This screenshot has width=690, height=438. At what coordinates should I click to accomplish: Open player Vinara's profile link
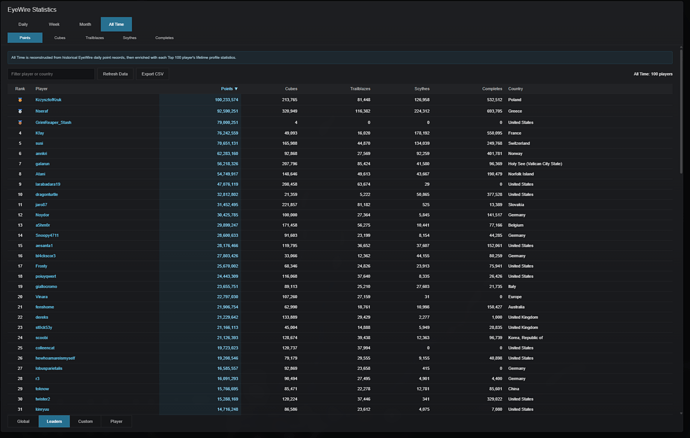(41, 297)
